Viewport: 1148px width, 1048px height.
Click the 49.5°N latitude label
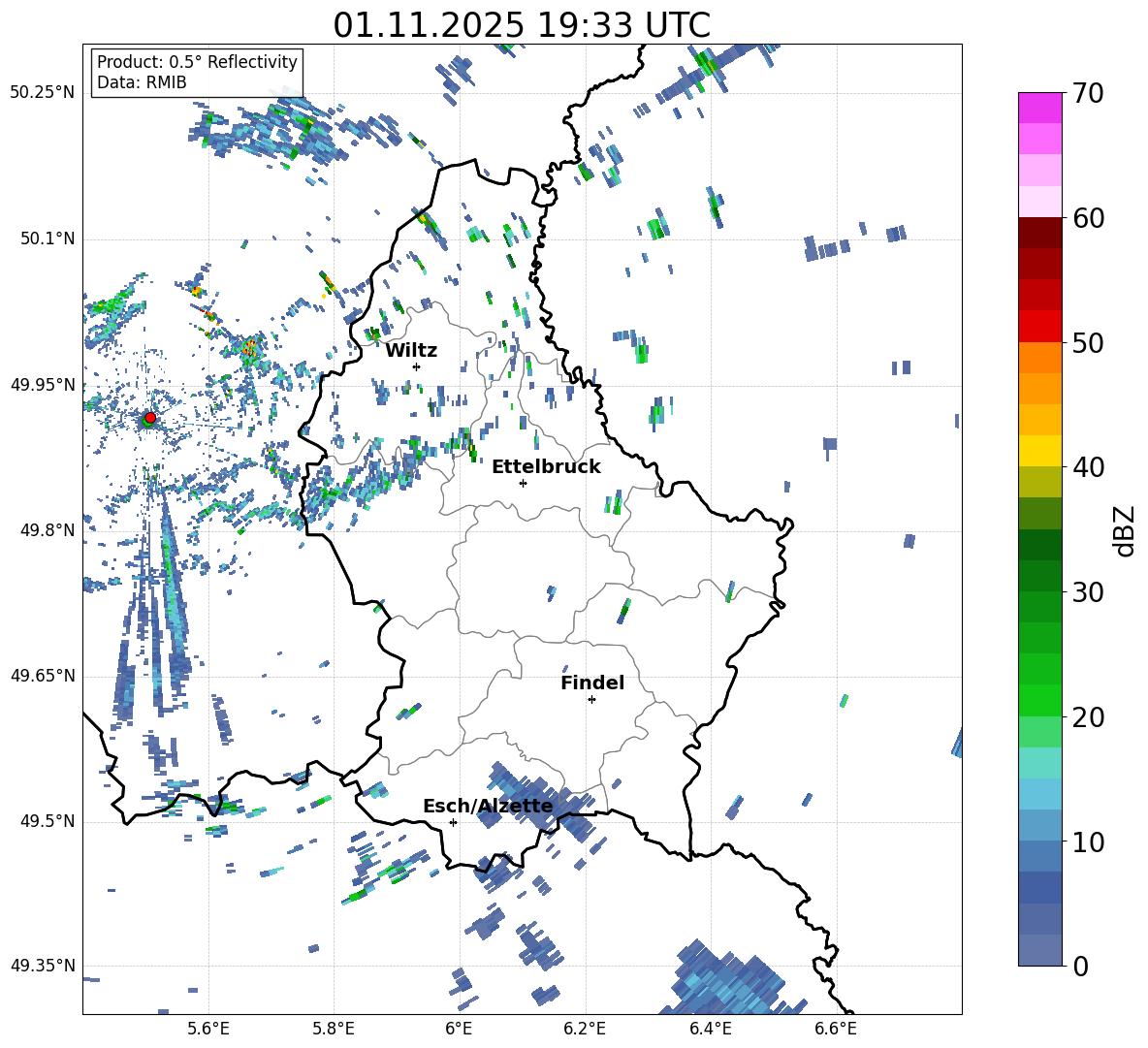pos(48,821)
